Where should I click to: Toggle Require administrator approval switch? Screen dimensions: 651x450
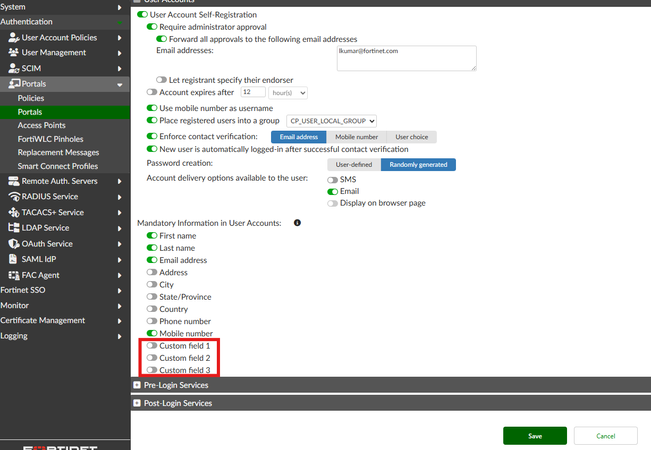(x=152, y=27)
